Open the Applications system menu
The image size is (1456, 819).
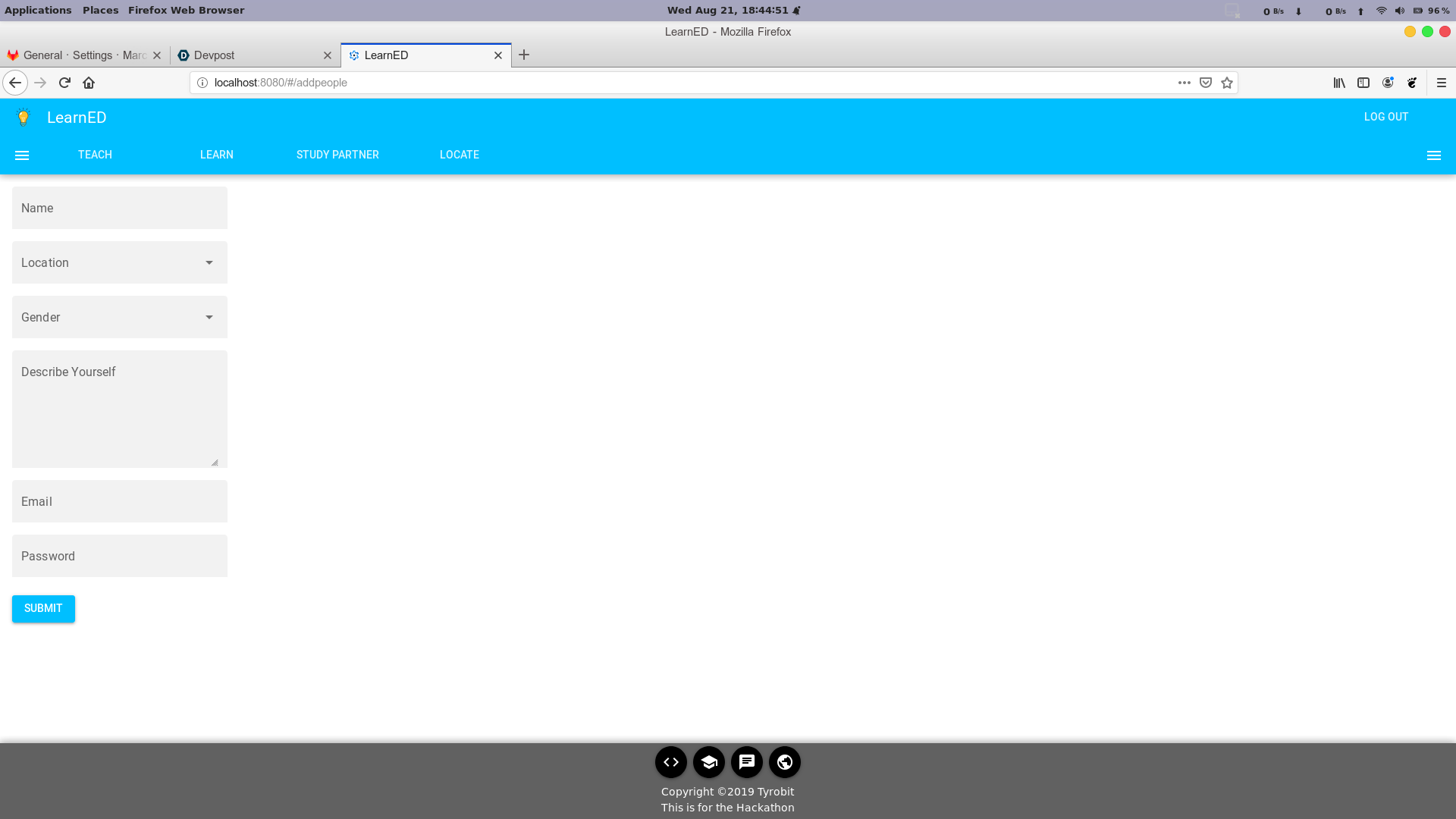(x=38, y=10)
